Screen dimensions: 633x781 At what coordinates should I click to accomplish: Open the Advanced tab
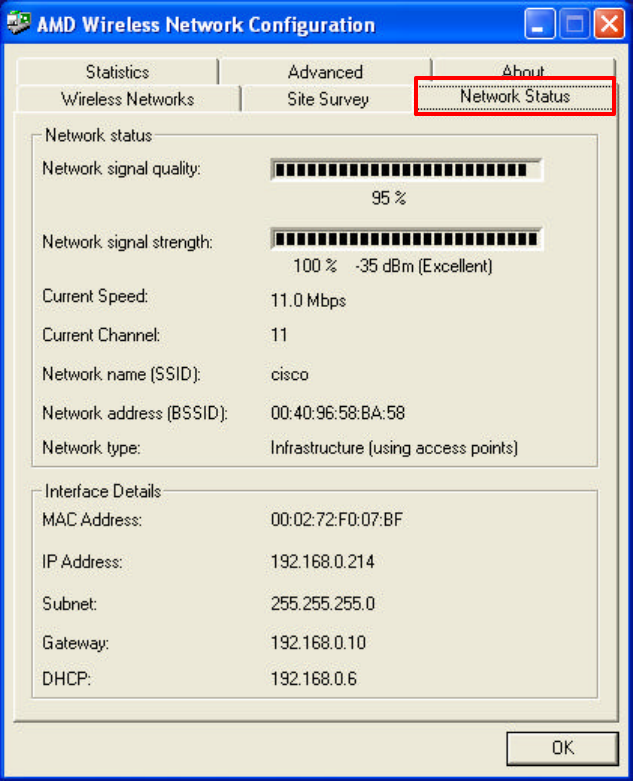pos(325,72)
